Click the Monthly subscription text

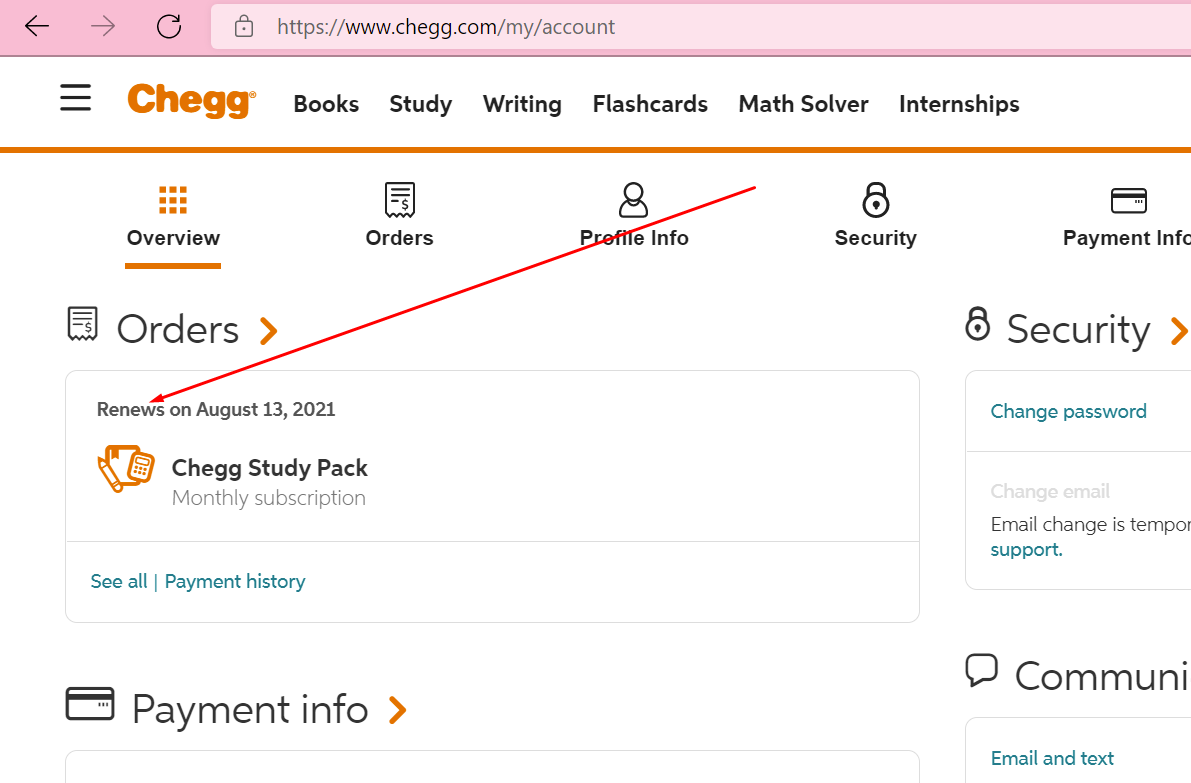click(269, 497)
